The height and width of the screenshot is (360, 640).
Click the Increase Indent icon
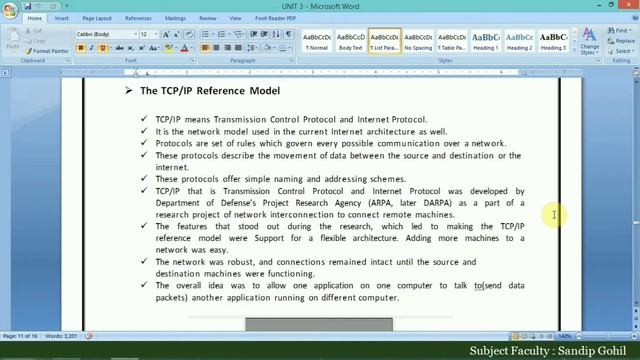[264, 34]
